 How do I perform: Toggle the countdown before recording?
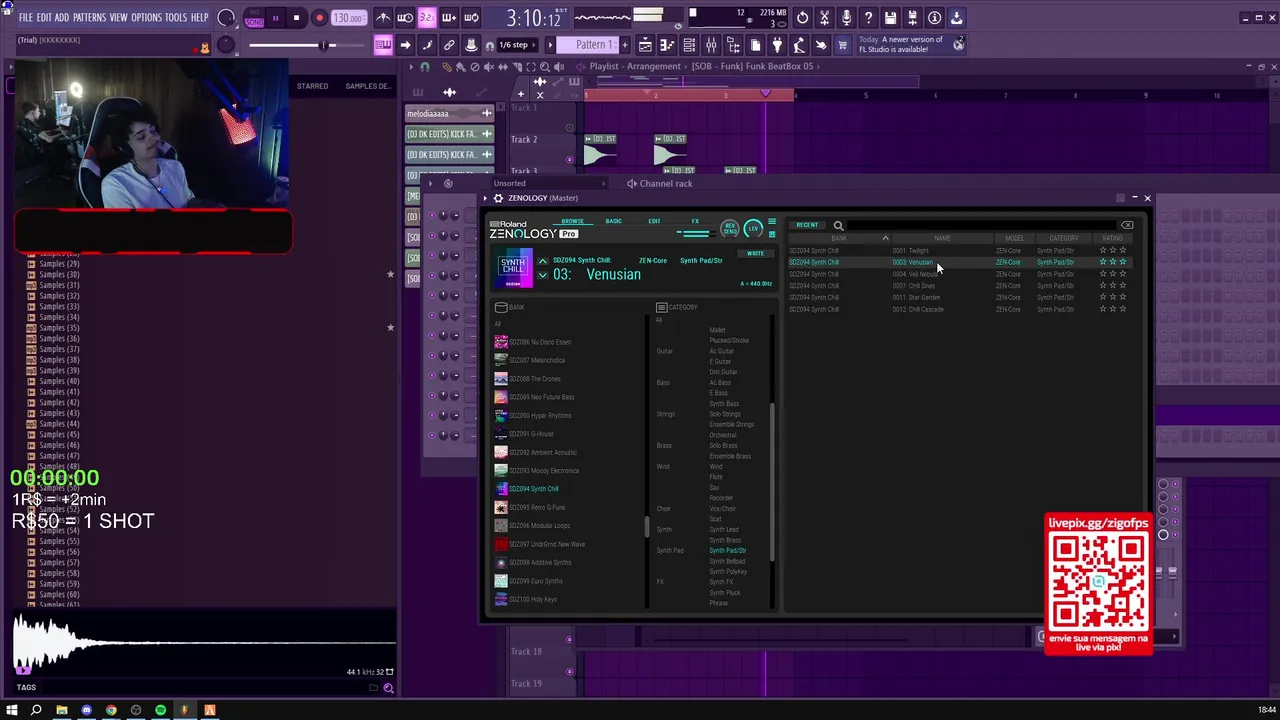[427, 18]
